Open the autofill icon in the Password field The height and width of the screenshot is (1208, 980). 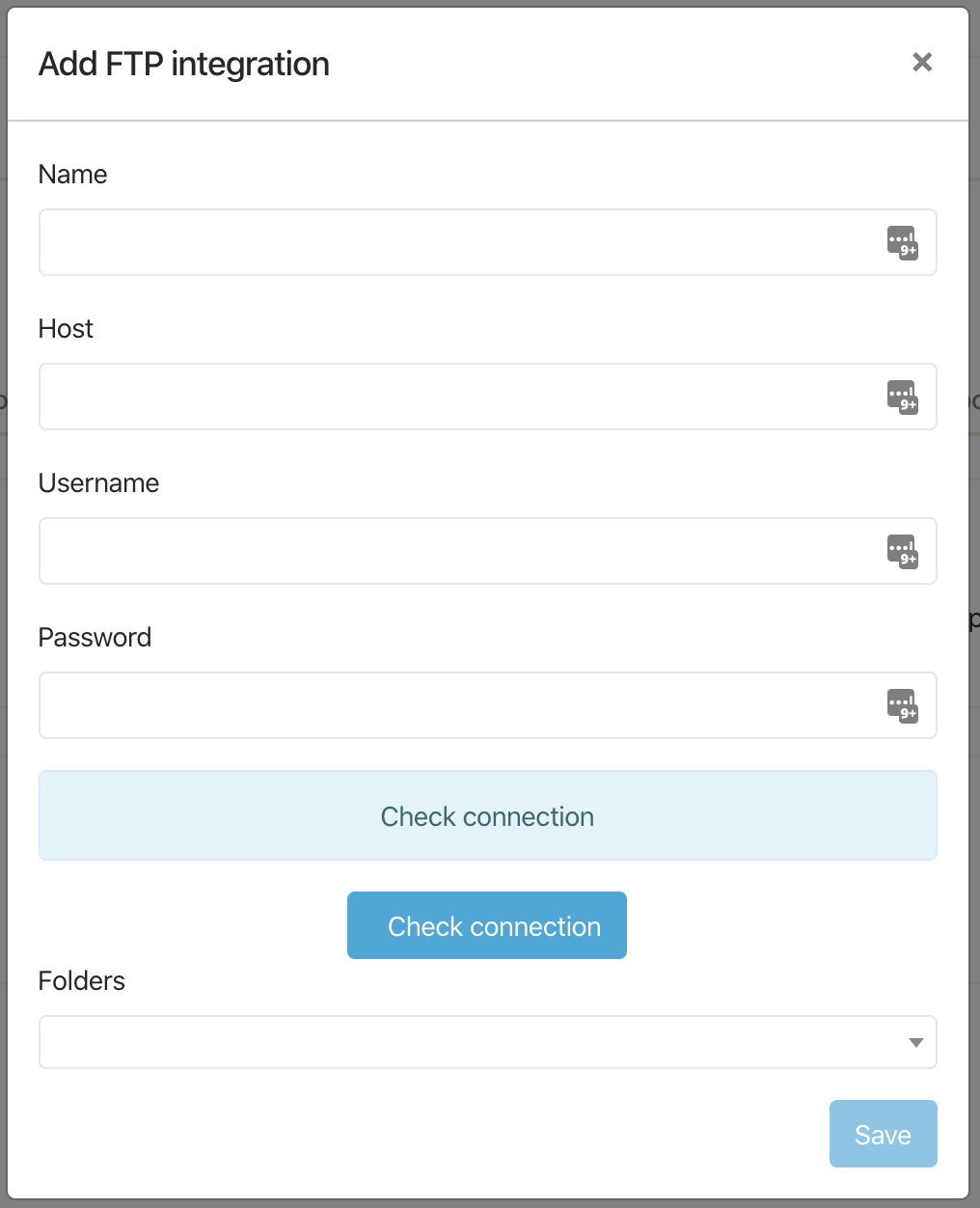[903, 705]
